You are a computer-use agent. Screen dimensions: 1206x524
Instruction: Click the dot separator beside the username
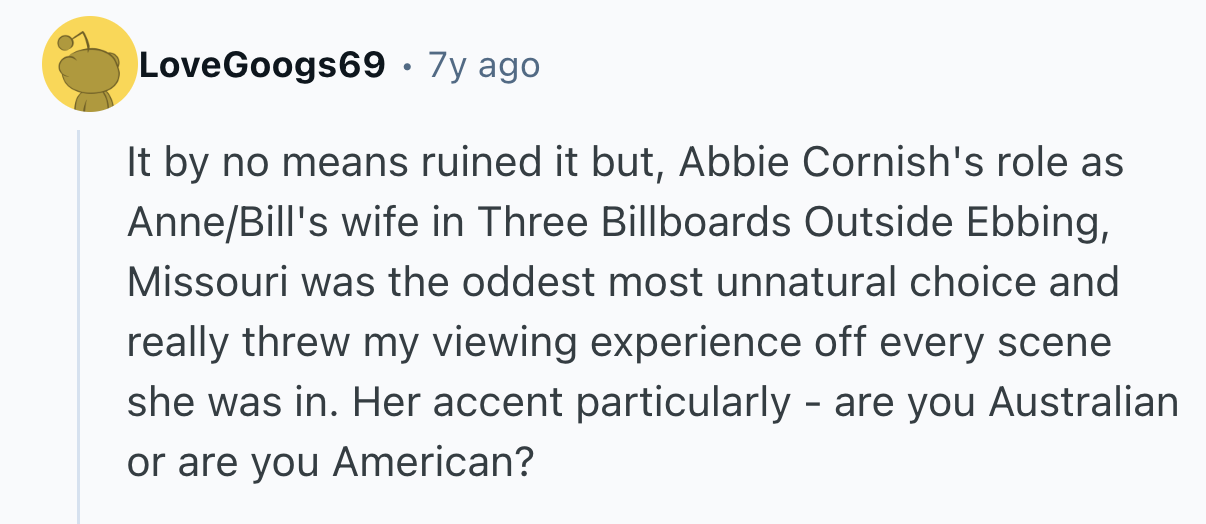point(406,67)
